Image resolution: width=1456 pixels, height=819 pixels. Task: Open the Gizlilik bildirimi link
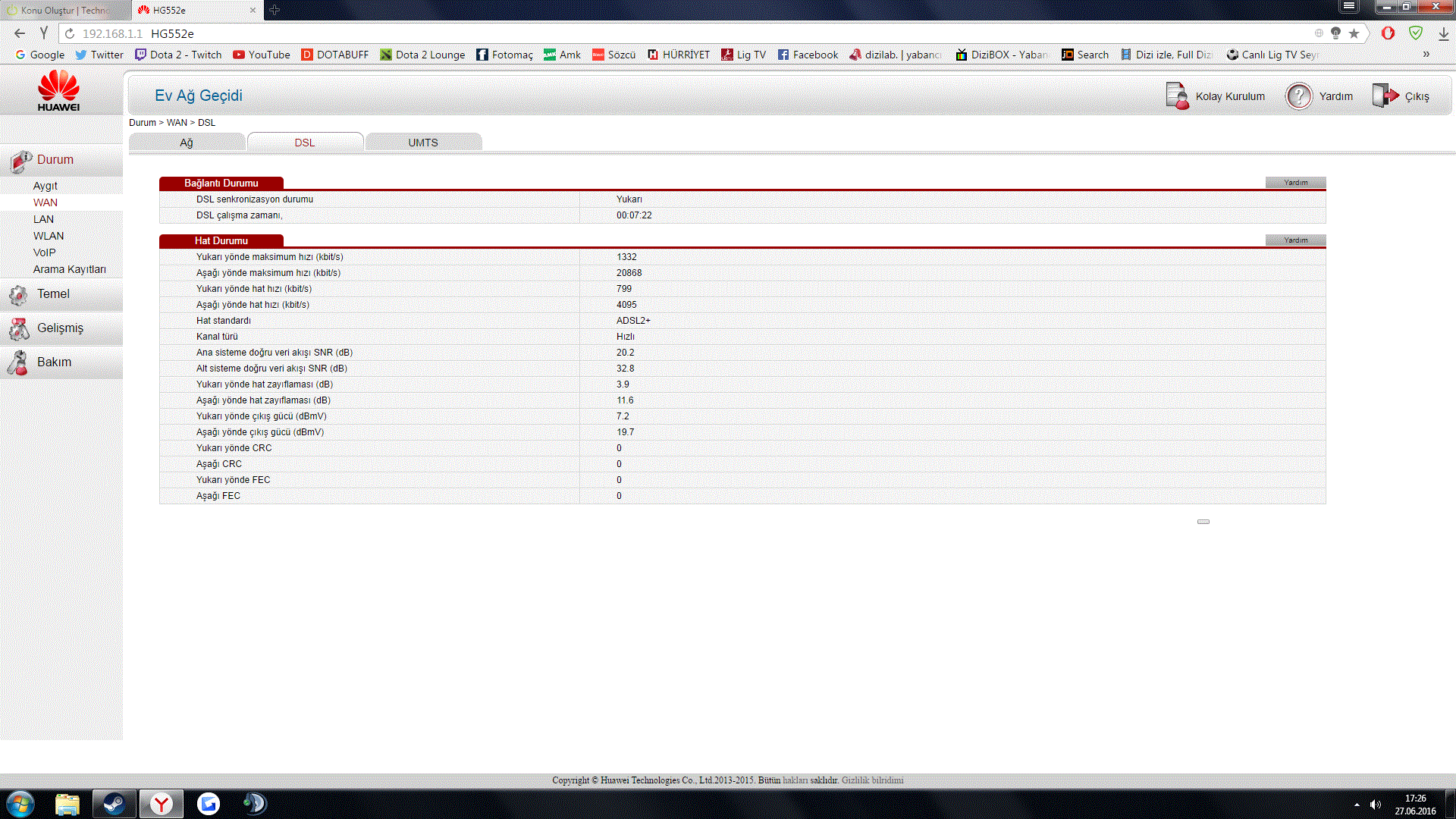pos(872,780)
